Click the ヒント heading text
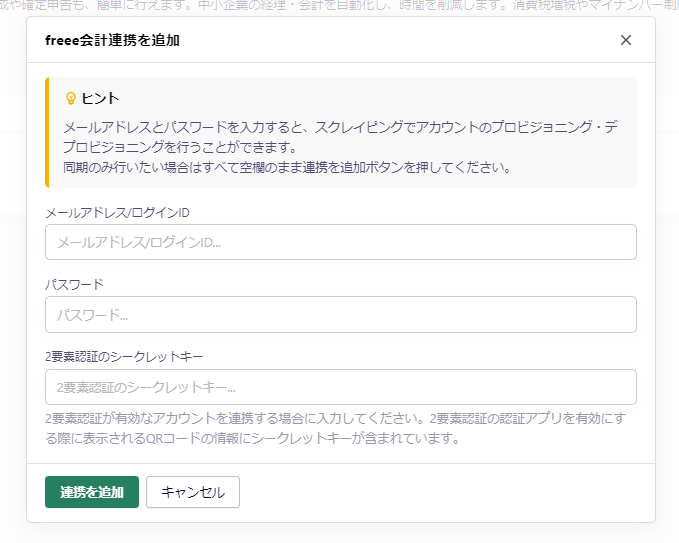Viewport: 679px width, 543px height. point(100,98)
